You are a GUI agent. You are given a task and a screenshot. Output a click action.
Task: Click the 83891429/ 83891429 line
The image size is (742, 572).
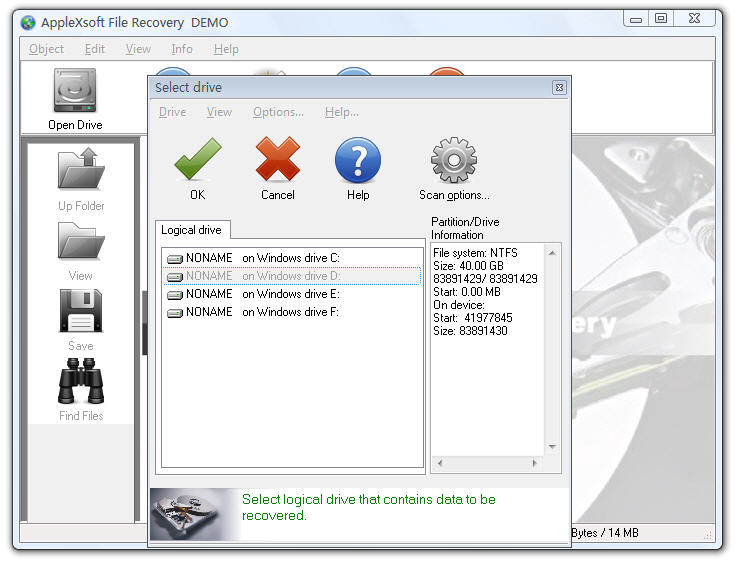[x=486, y=279]
